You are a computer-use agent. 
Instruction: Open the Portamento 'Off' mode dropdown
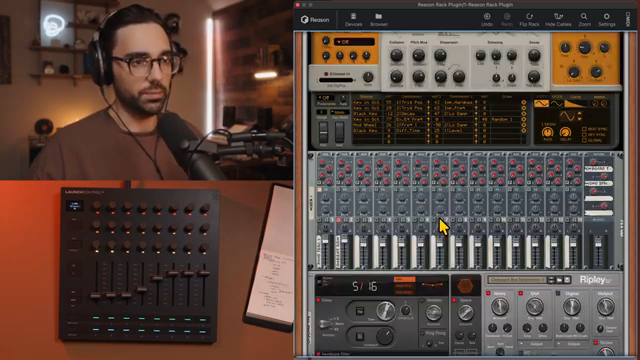pyautogui.click(x=326, y=98)
